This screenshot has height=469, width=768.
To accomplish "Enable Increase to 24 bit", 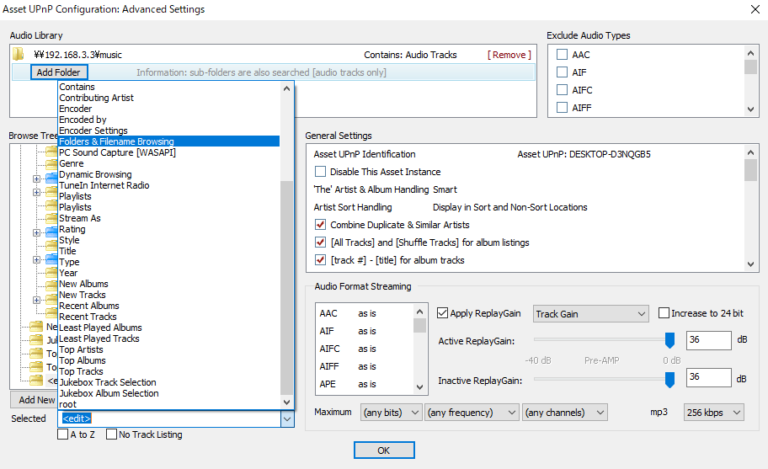I will [x=664, y=313].
